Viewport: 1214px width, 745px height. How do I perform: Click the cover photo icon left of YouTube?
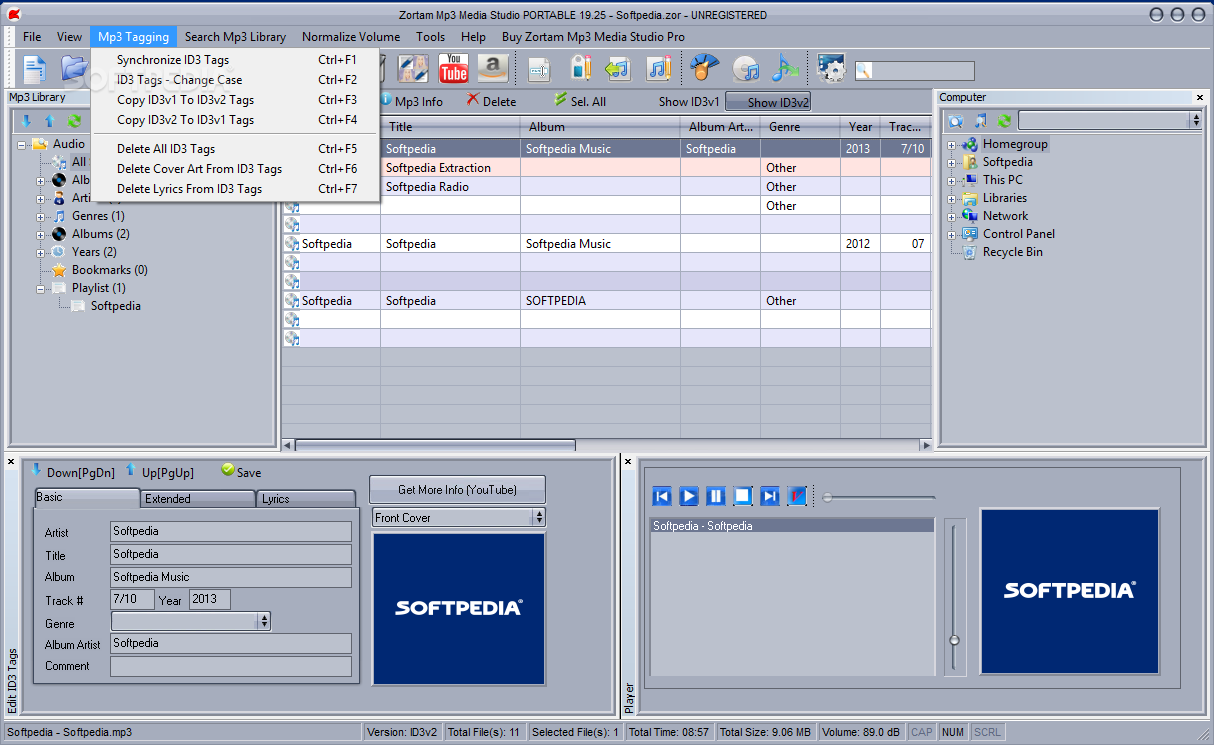(413, 68)
